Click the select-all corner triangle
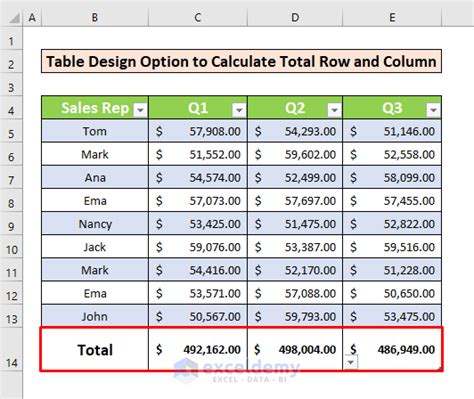This screenshot has width=474, height=399. pyautogui.click(x=14, y=18)
